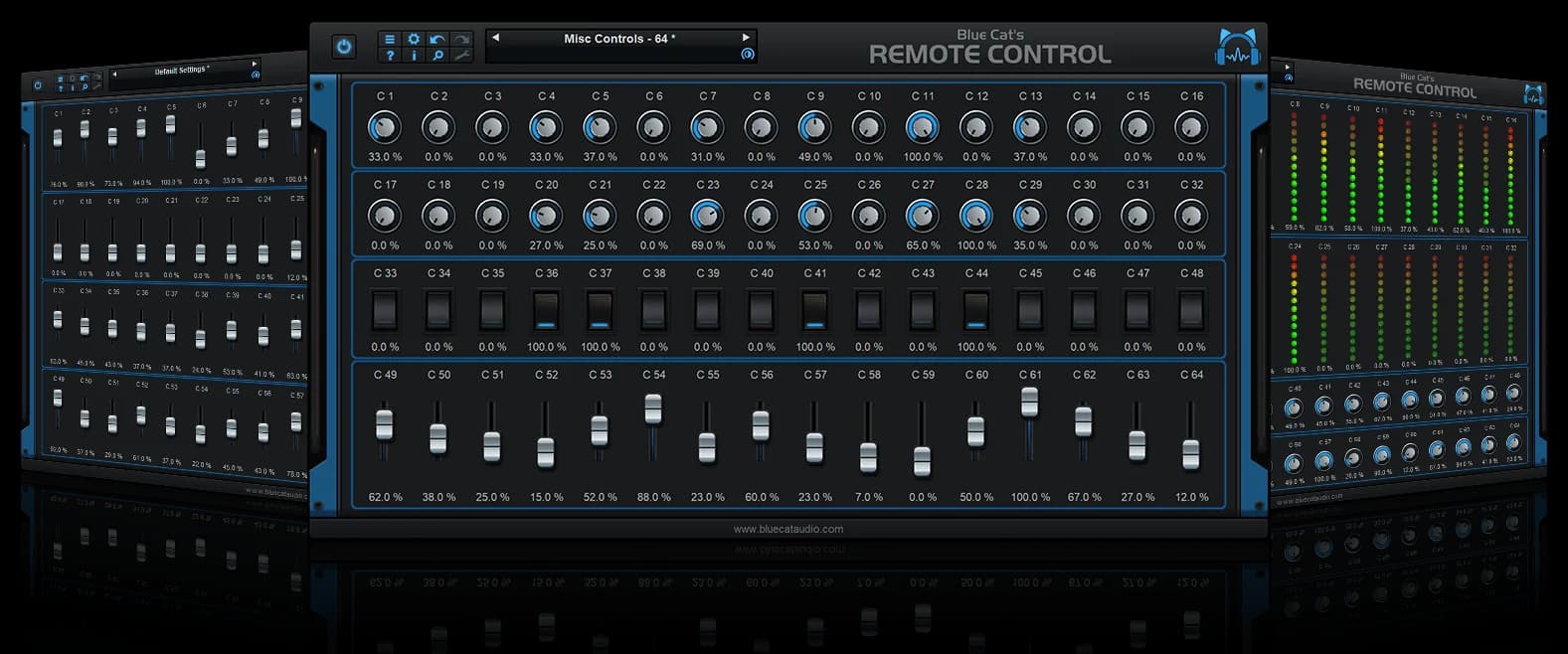Screen dimensions: 1568x654
Task: Click knob C 23 at 69.0 %
Action: pyautogui.click(x=707, y=216)
